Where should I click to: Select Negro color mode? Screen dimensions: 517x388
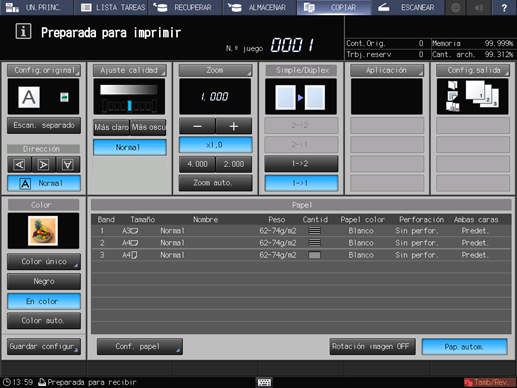(x=44, y=281)
